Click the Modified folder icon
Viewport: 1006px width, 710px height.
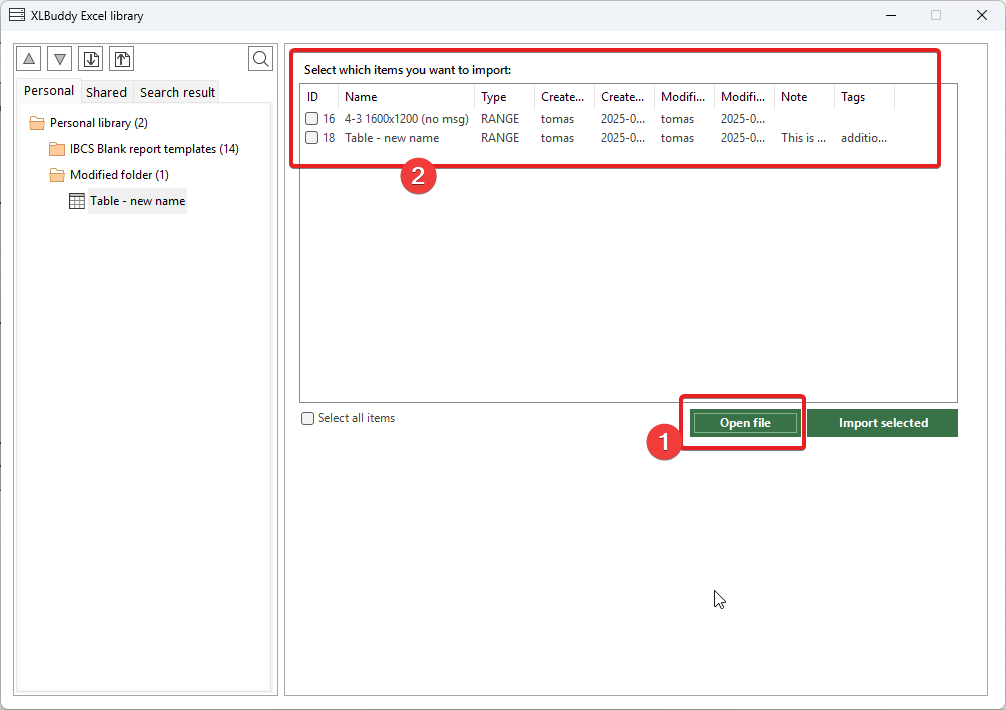[57, 175]
